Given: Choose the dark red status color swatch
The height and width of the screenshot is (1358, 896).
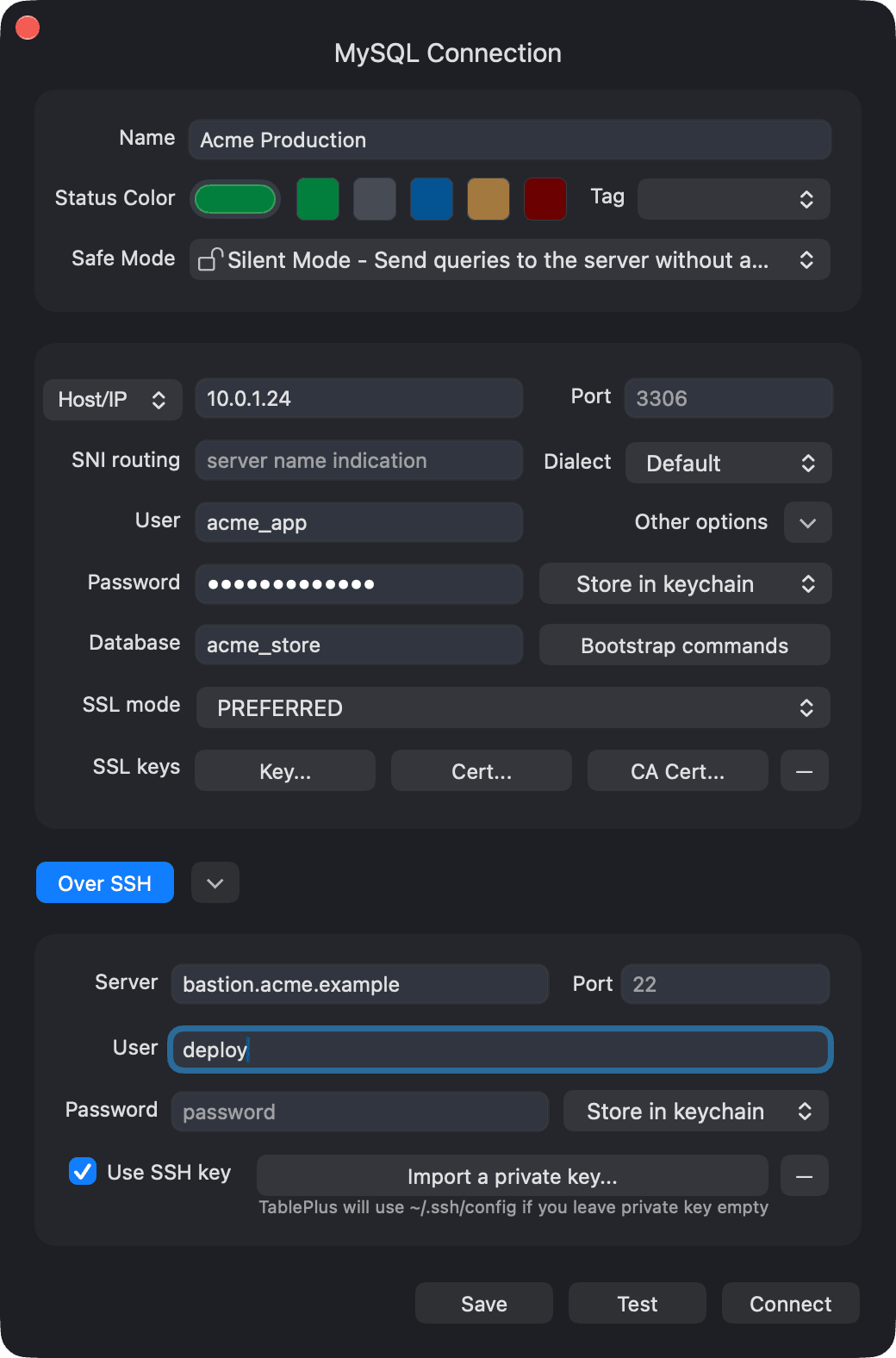Looking at the screenshot, I should pos(545,199).
